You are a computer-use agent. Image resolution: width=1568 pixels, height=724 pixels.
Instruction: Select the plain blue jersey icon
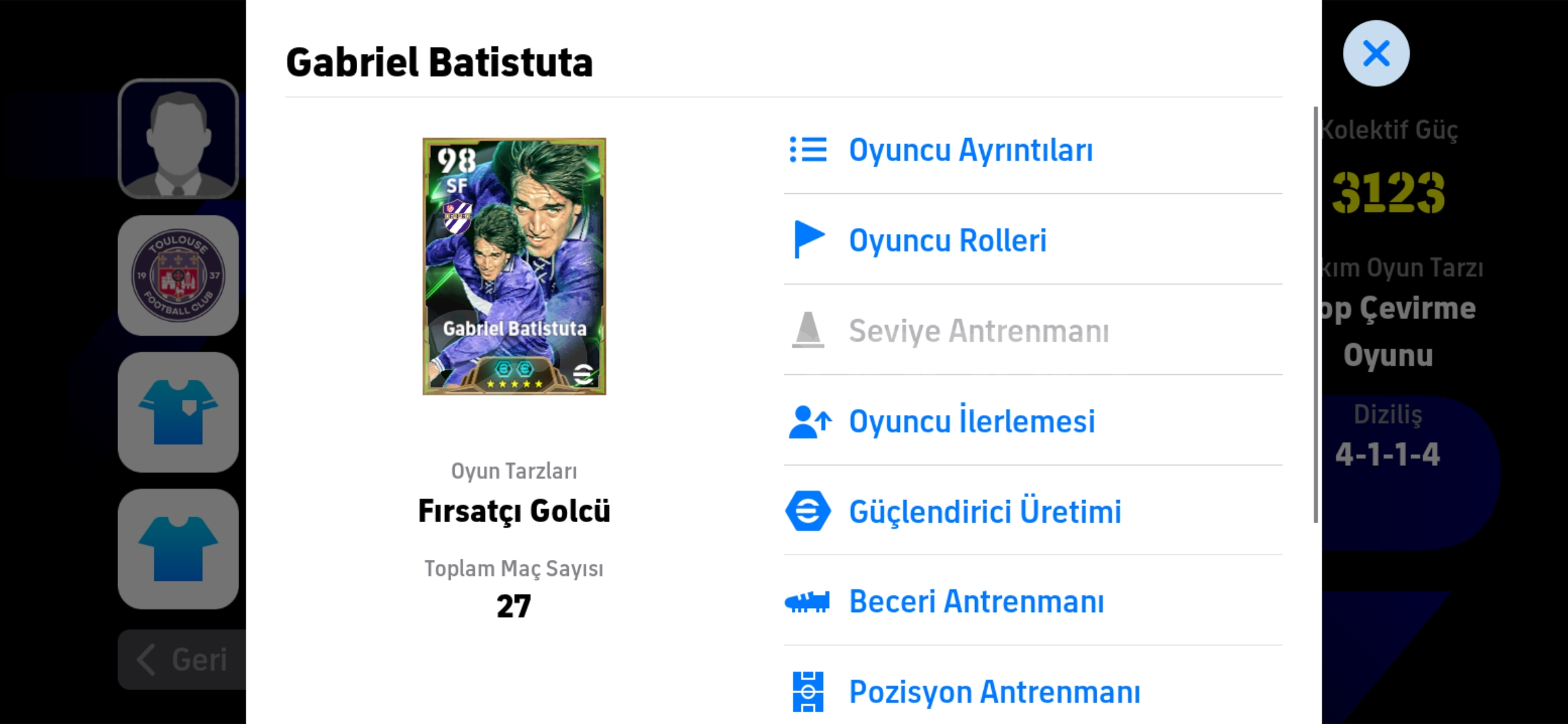click(178, 549)
